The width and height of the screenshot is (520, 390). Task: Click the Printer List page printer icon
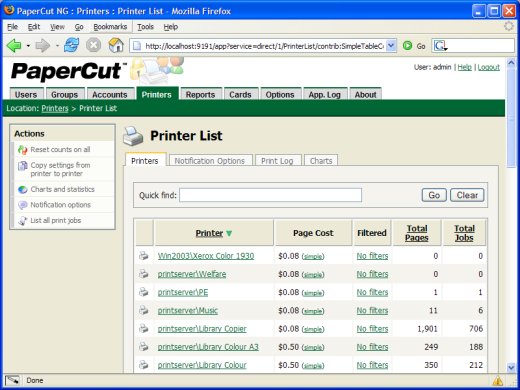tap(133, 136)
